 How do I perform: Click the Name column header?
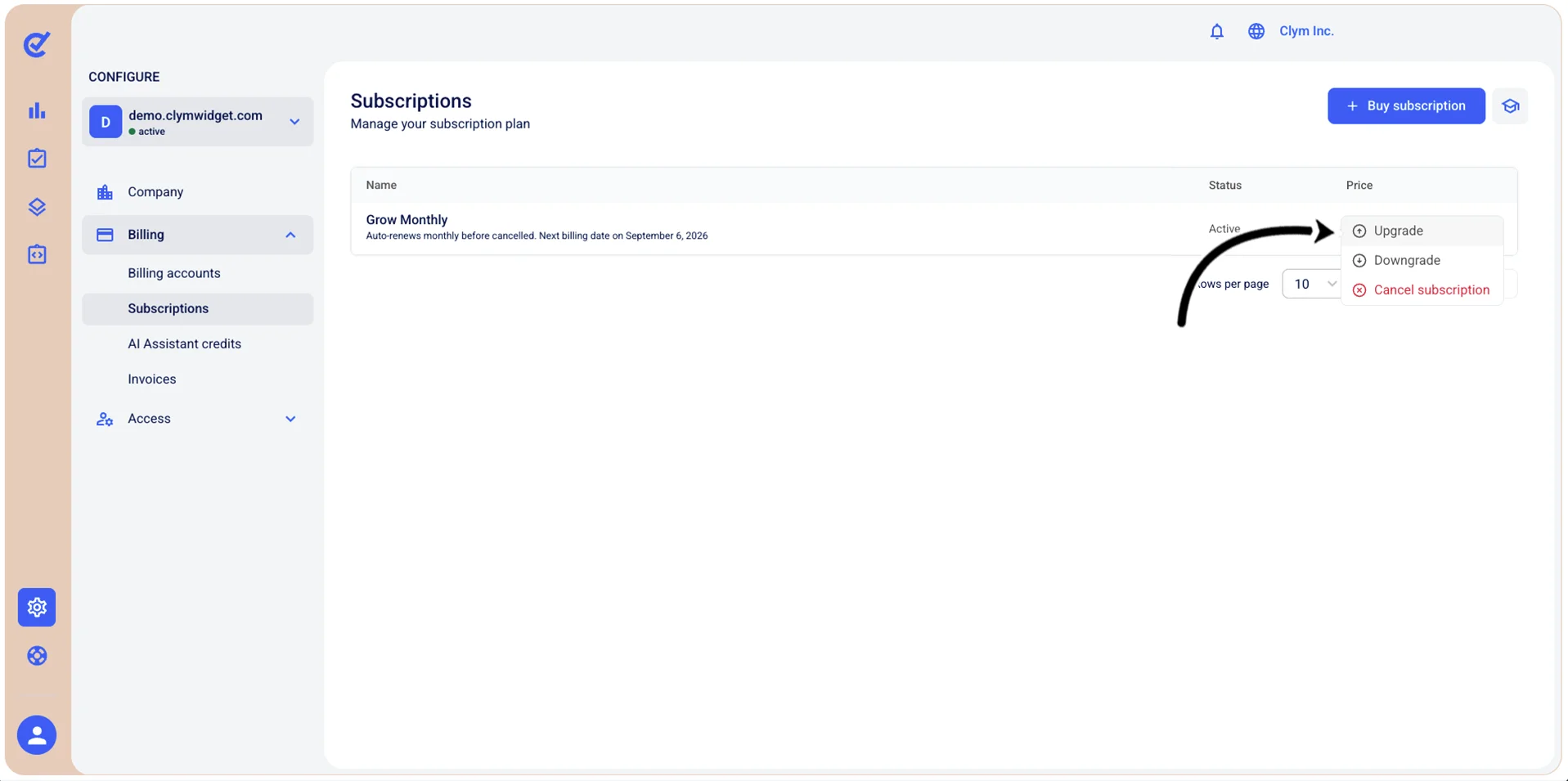tap(381, 185)
